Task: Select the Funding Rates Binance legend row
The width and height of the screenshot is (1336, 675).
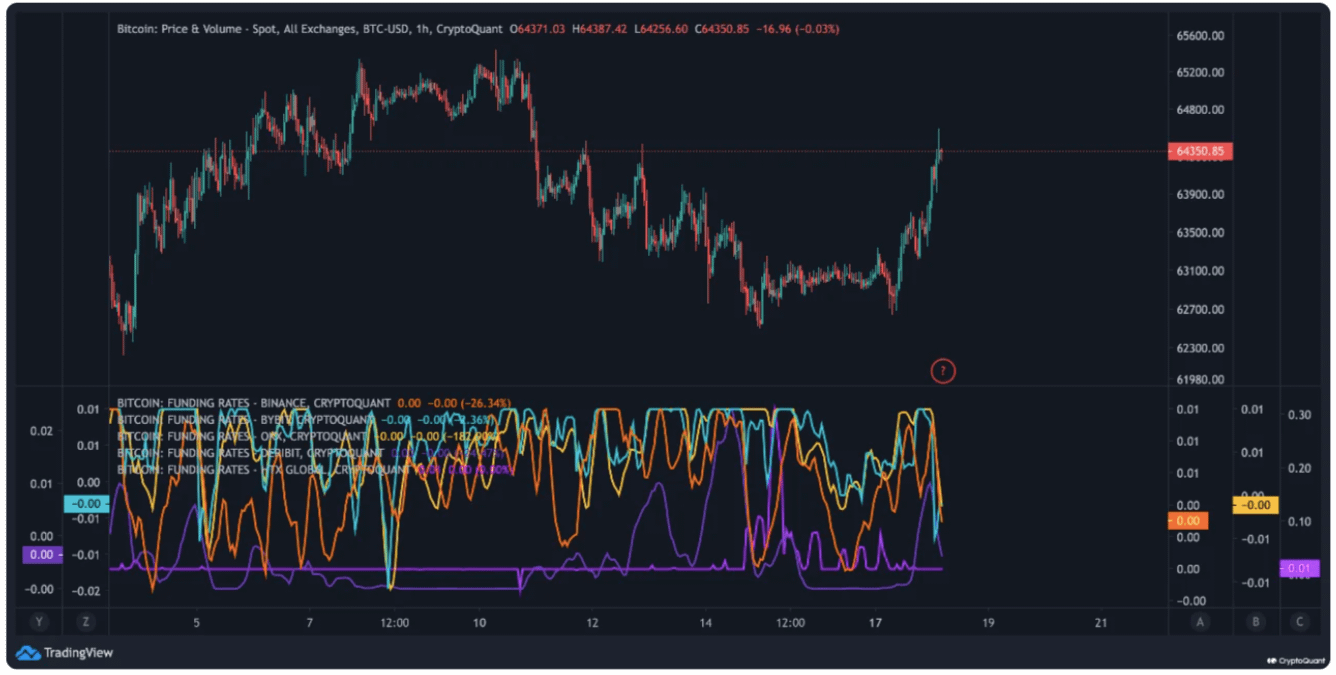Action: [314, 403]
